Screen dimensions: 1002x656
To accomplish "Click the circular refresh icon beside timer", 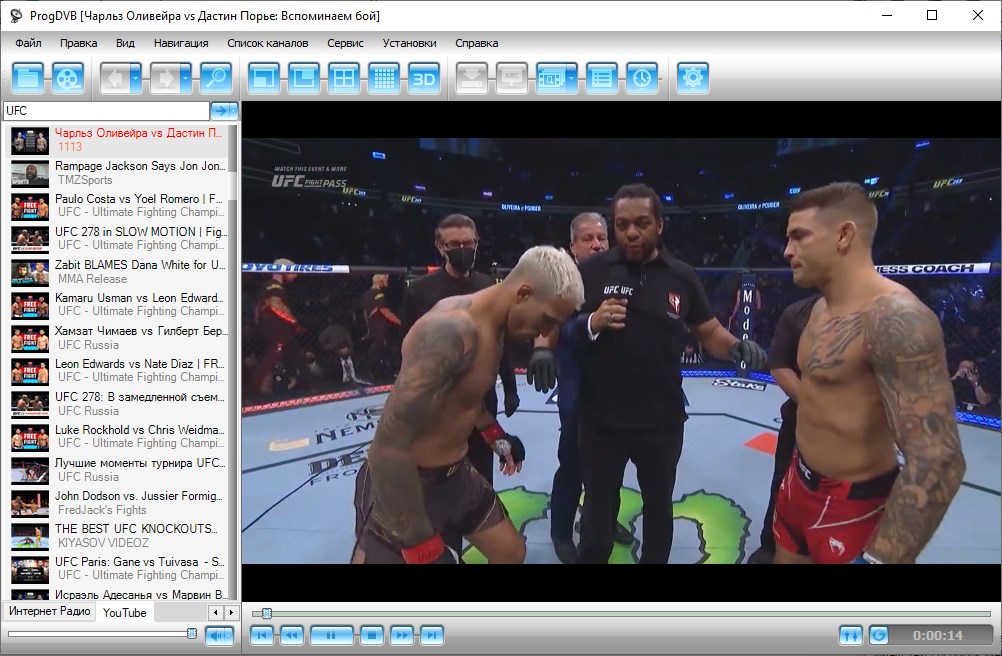I will [x=879, y=635].
